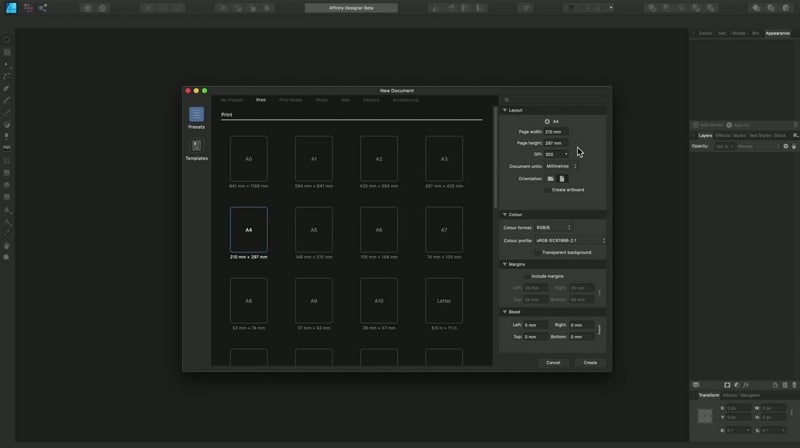Open the Colour format dropdown

pos(554,228)
